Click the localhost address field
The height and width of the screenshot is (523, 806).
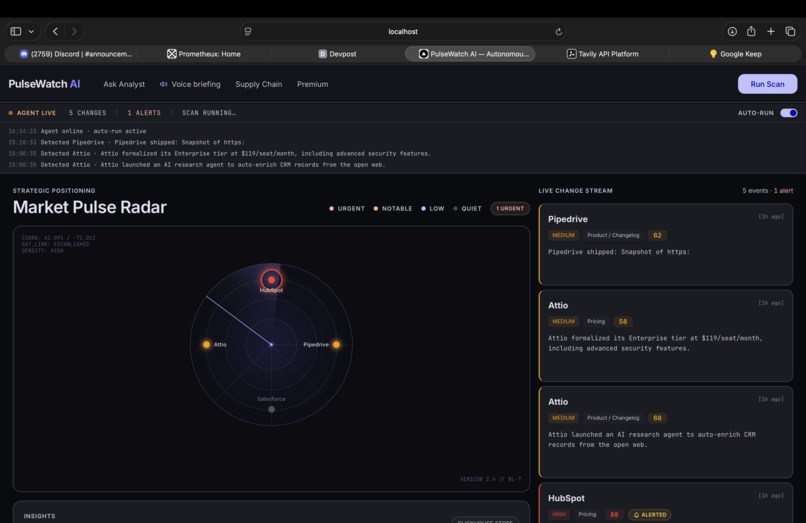coord(403,31)
